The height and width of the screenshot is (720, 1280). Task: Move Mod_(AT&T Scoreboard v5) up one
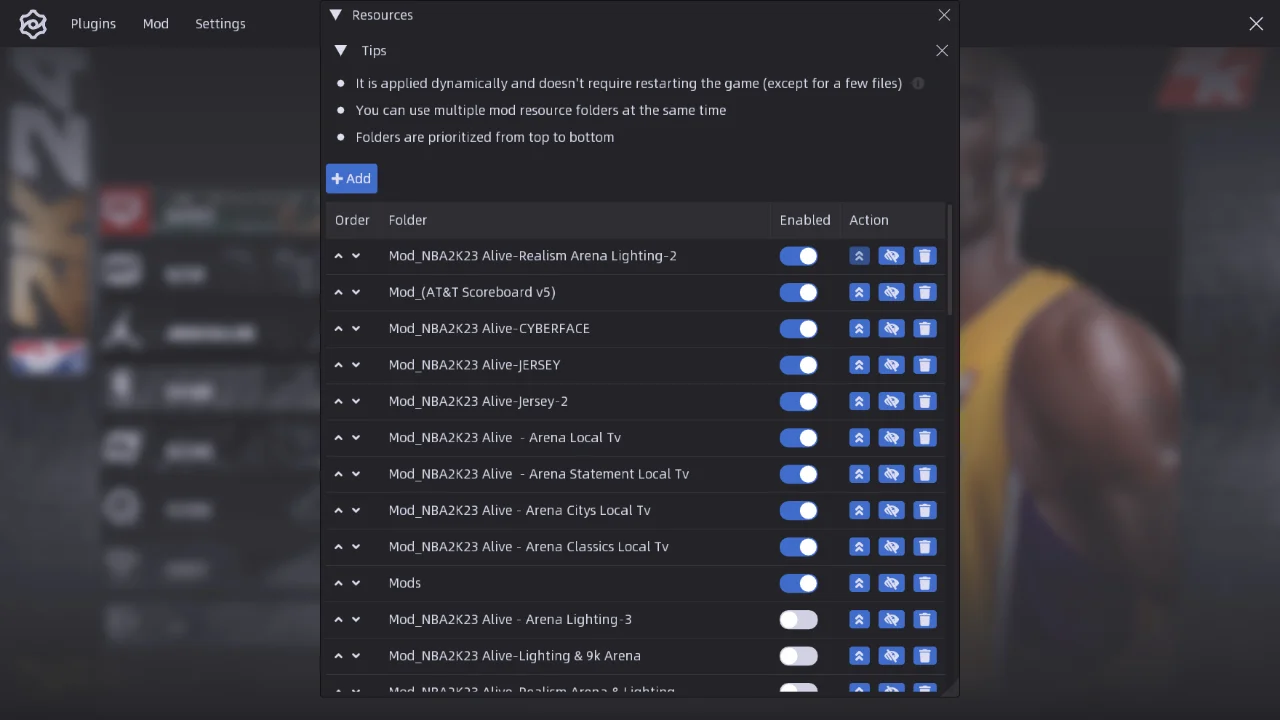(x=338, y=292)
